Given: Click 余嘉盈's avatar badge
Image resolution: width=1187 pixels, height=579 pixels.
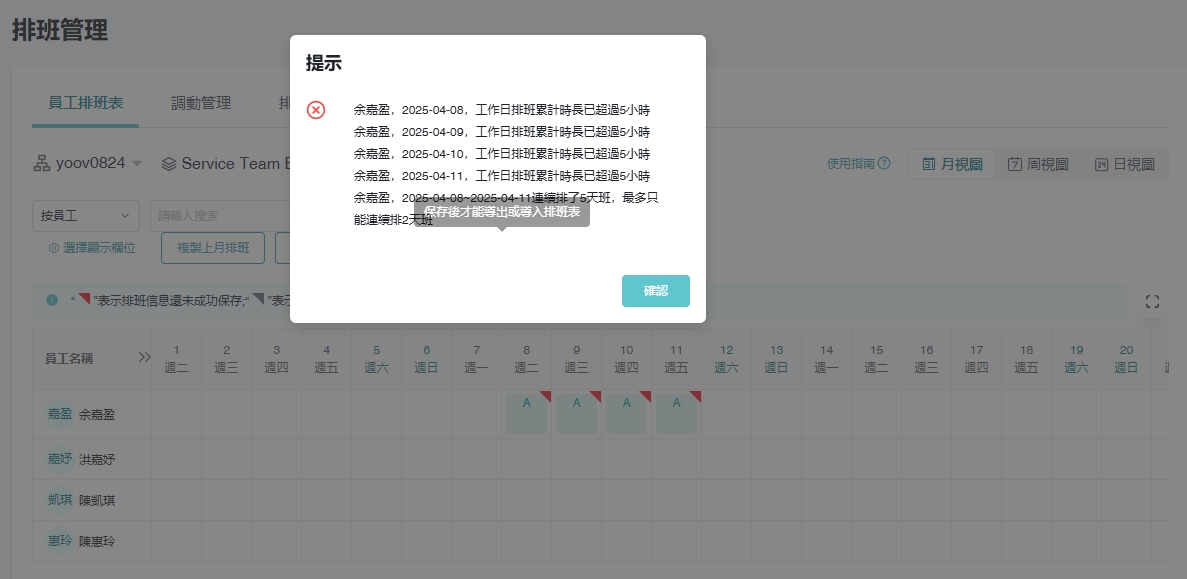Looking at the screenshot, I should click(x=60, y=414).
